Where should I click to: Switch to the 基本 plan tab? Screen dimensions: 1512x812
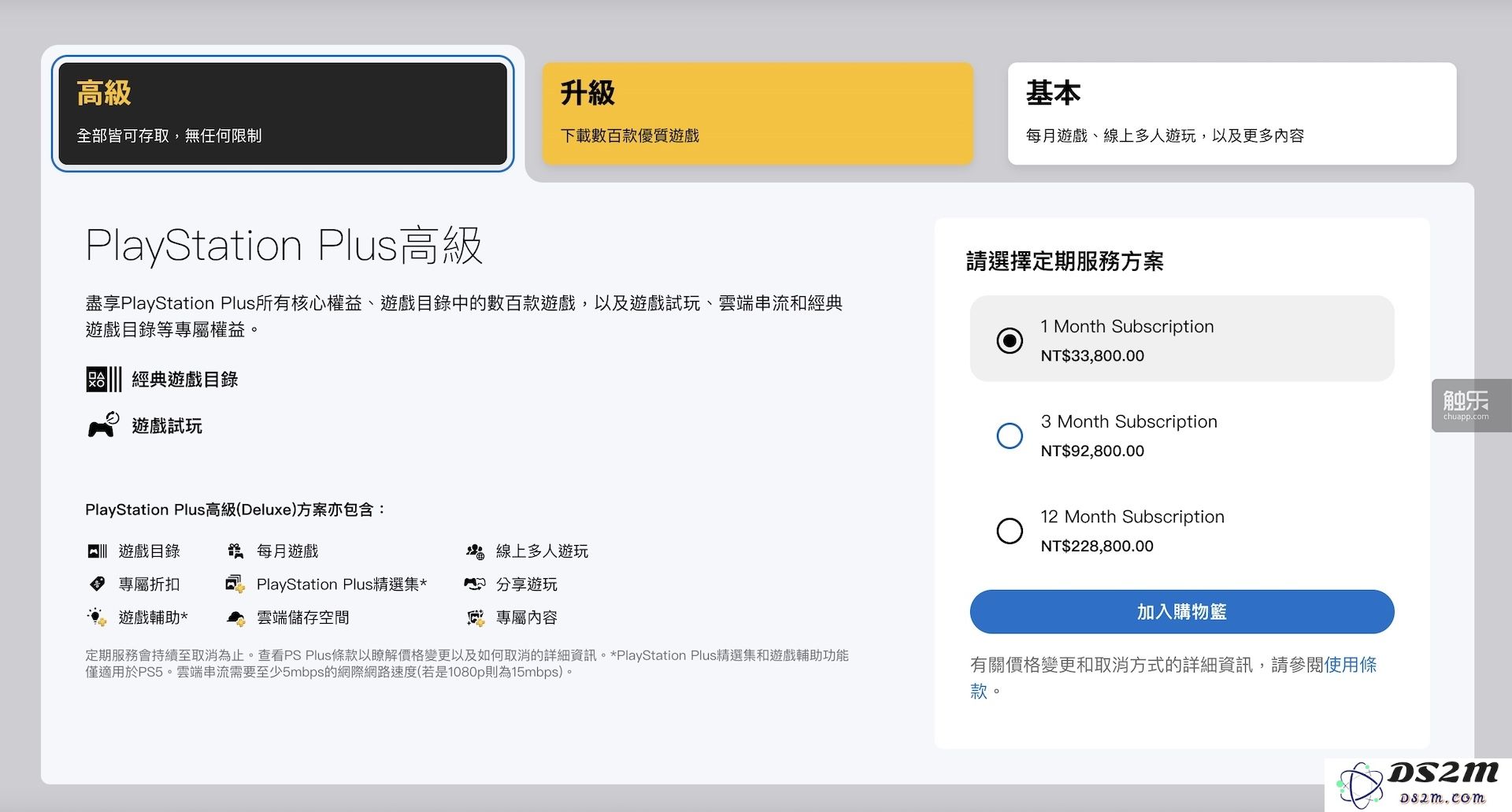pyautogui.click(x=1232, y=113)
